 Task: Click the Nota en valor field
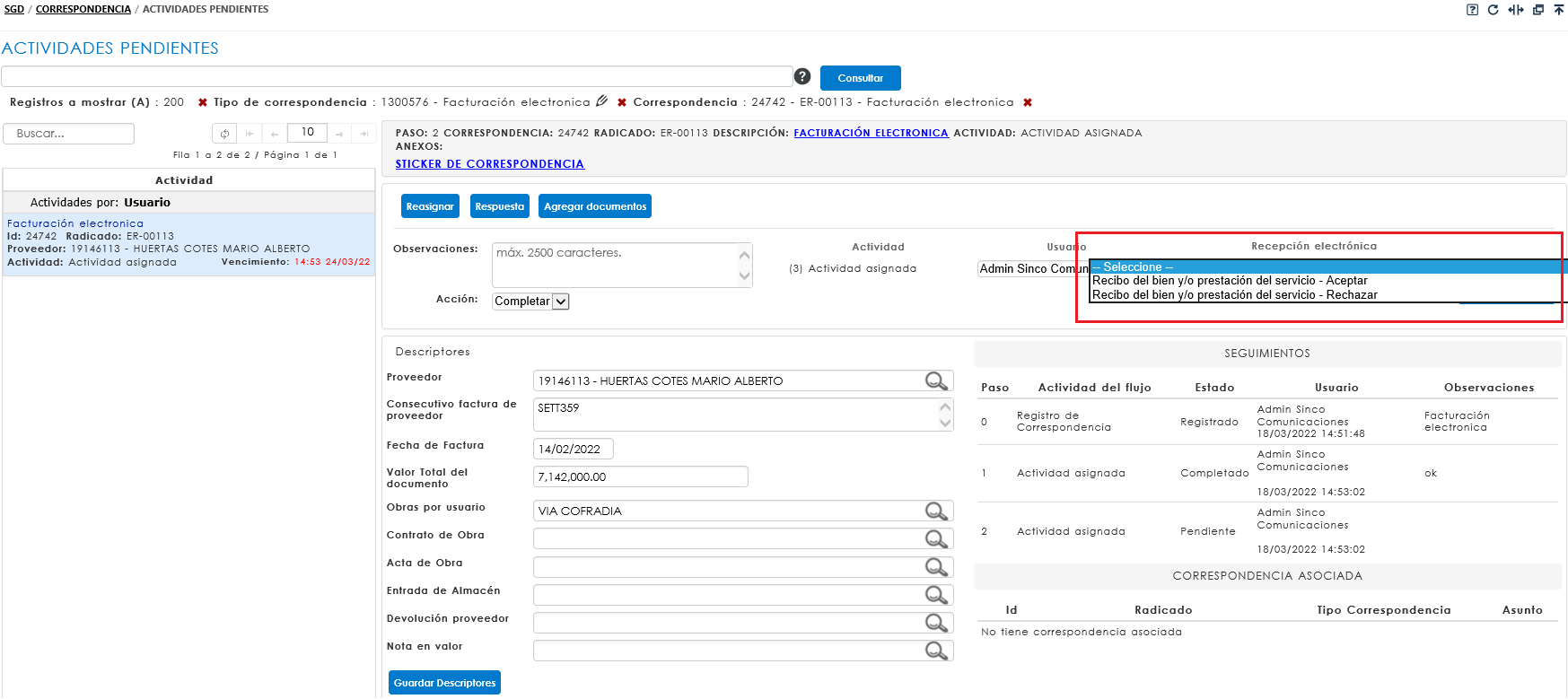pos(743,651)
